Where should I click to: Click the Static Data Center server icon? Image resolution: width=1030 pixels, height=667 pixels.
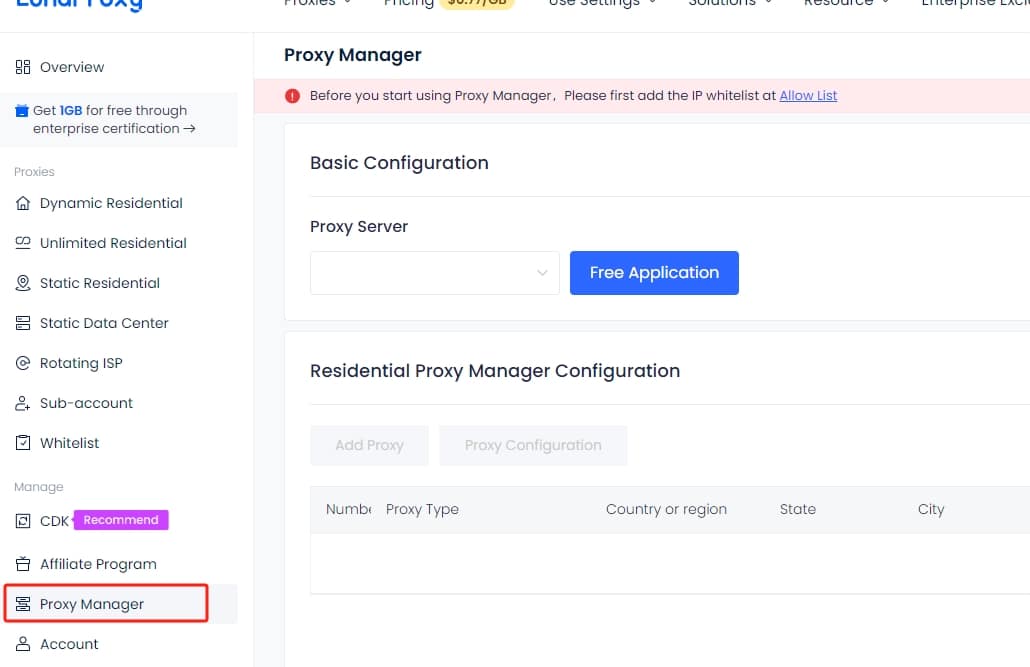tap(23, 323)
